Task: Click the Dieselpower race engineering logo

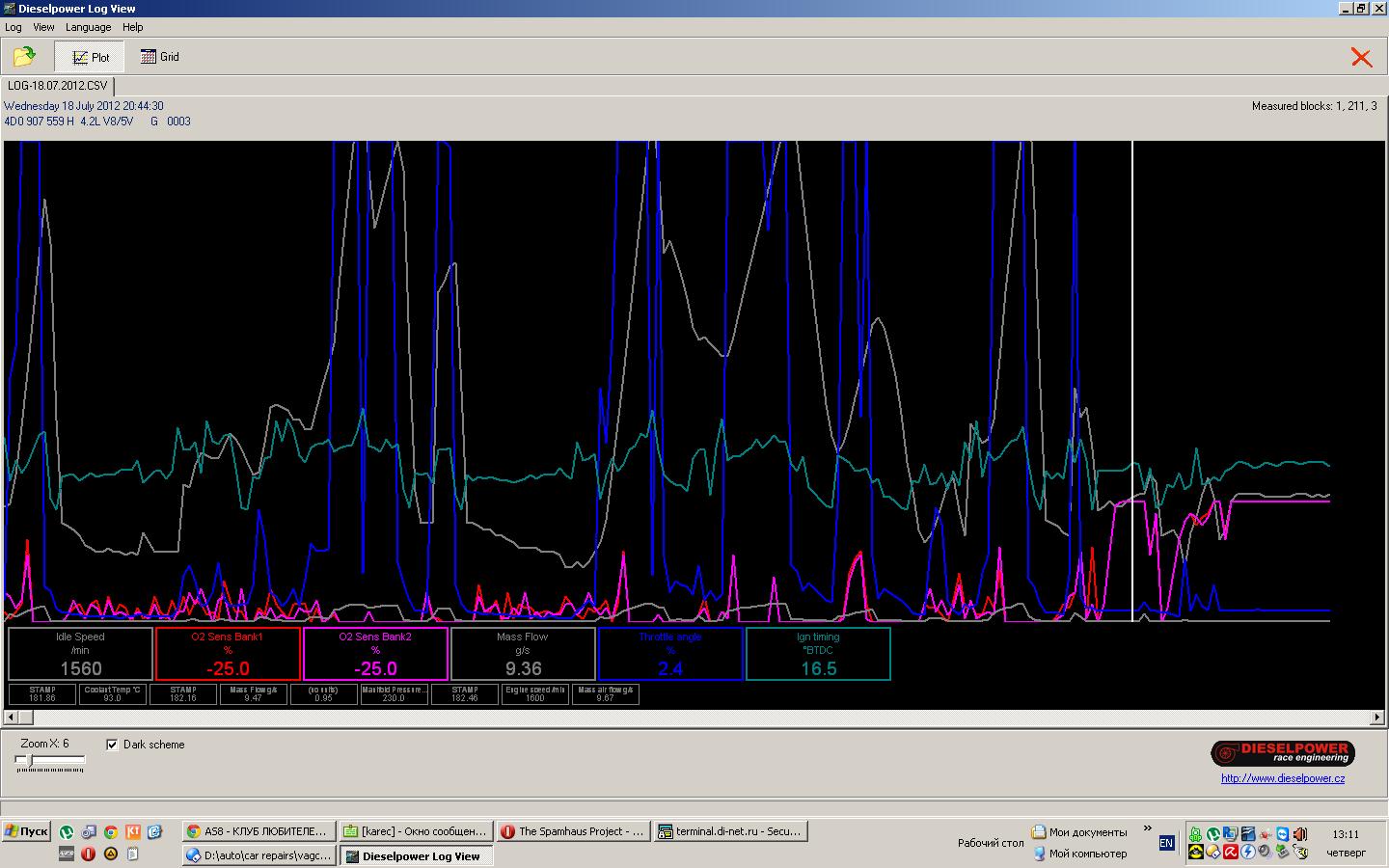Action: click(1283, 752)
